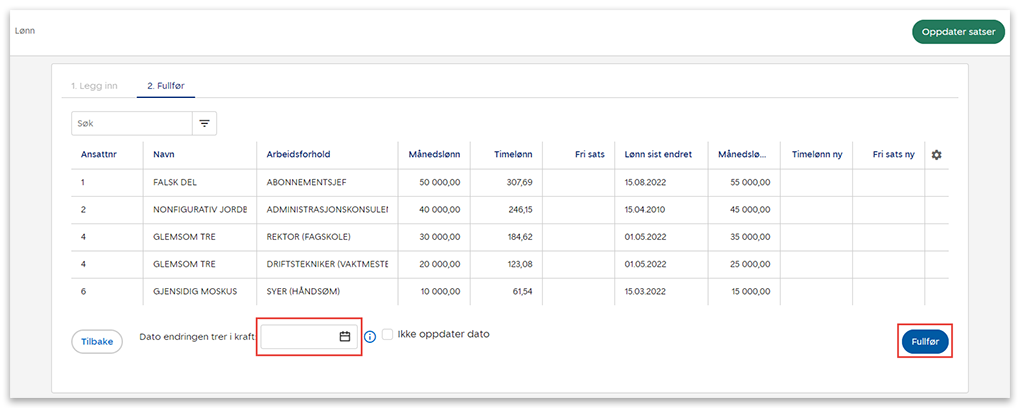Focus the Søk search field
Viewport: 1020px width, 408px height.
tap(132, 123)
